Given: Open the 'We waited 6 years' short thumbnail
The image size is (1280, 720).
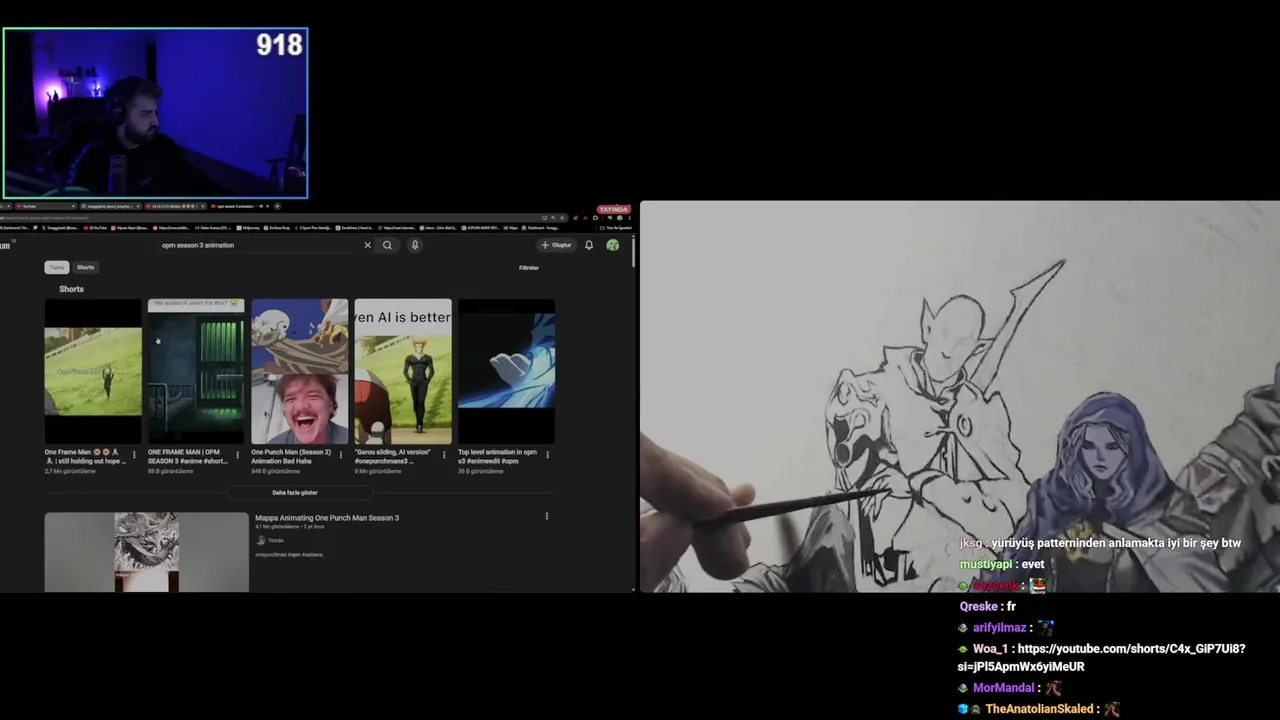Looking at the screenshot, I should tap(196, 371).
